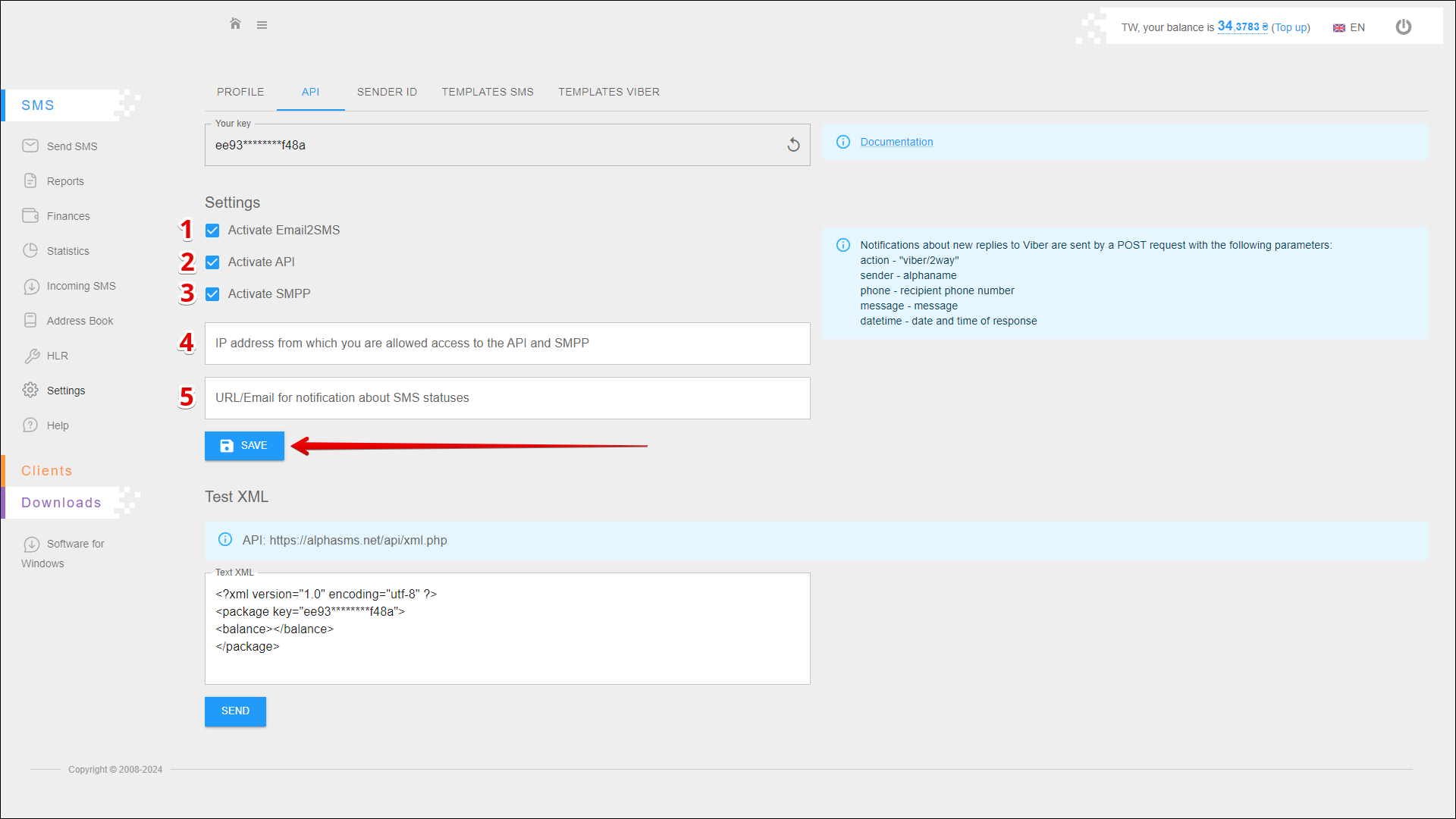The width and height of the screenshot is (1456, 819).
Task: Regenerate API key with the refresh icon
Action: pos(793,145)
